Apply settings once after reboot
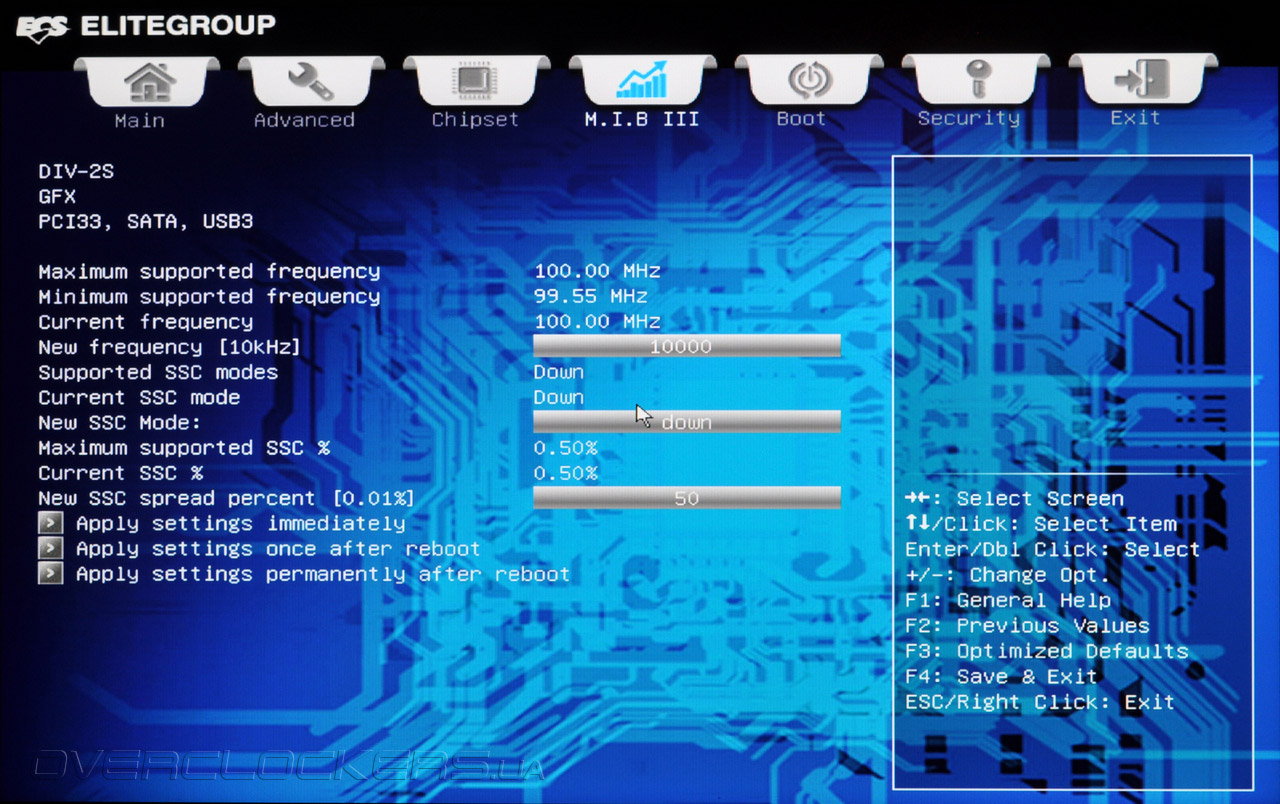The width and height of the screenshot is (1280, 804). click(278, 549)
